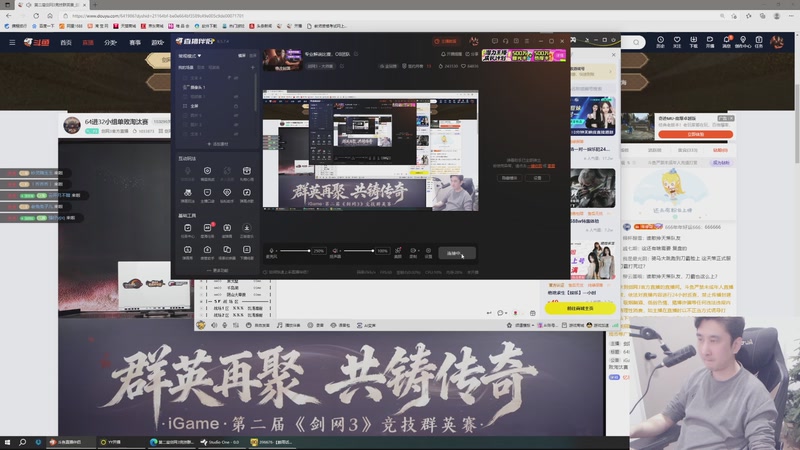Click the 连接中 broadcast button
Screen dimensions: 800x450
457,253
